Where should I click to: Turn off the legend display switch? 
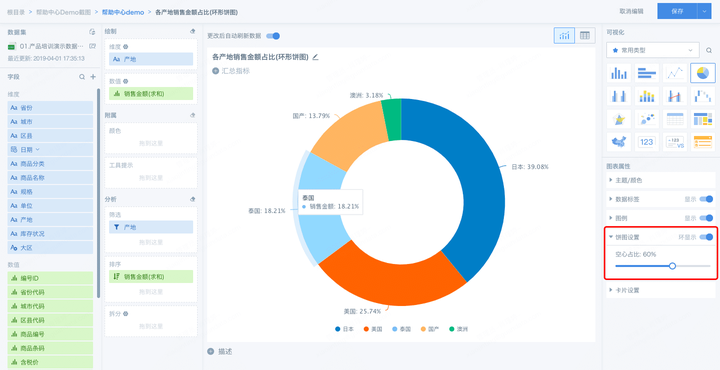click(x=706, y=218)
